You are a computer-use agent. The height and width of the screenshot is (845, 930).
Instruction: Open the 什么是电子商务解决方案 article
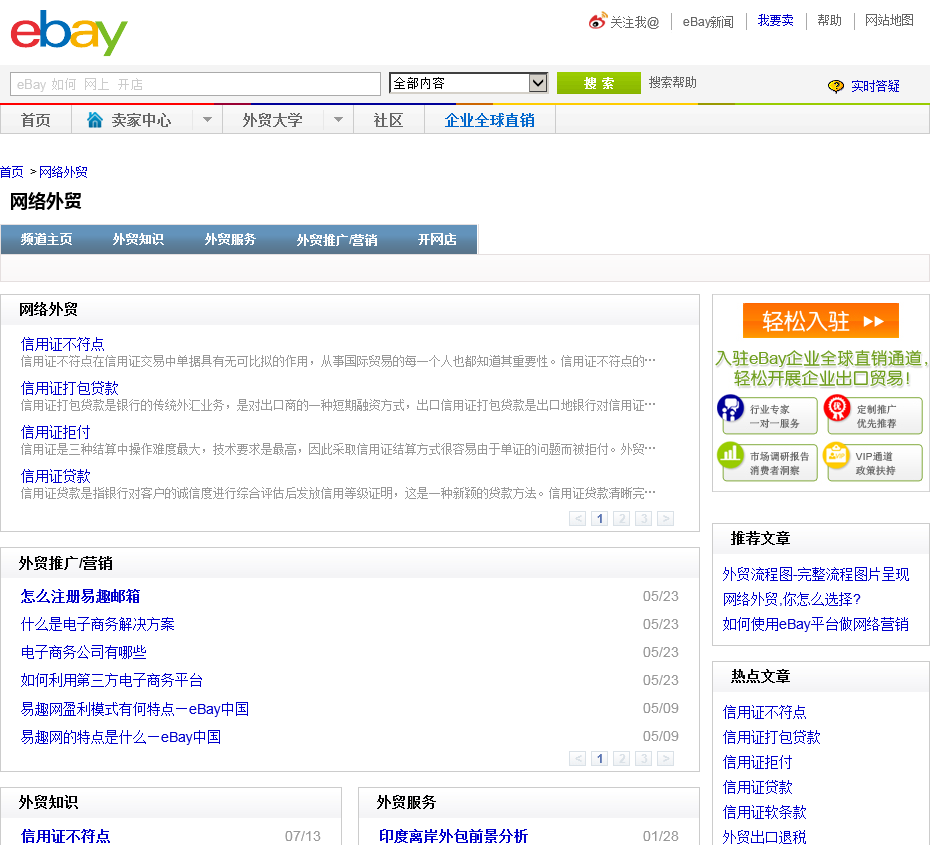[97, 624]
